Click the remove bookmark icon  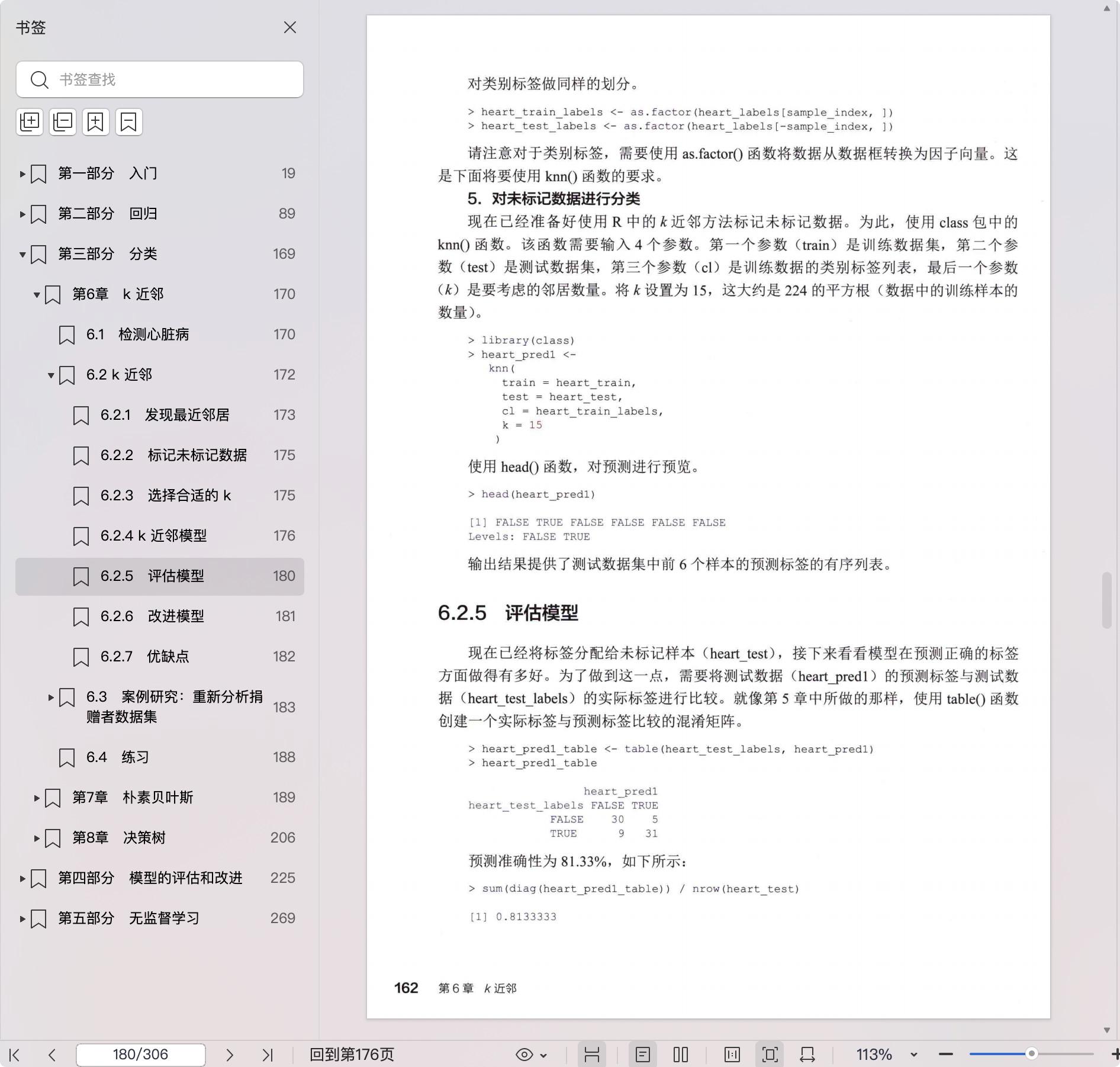tap(128, 122)
